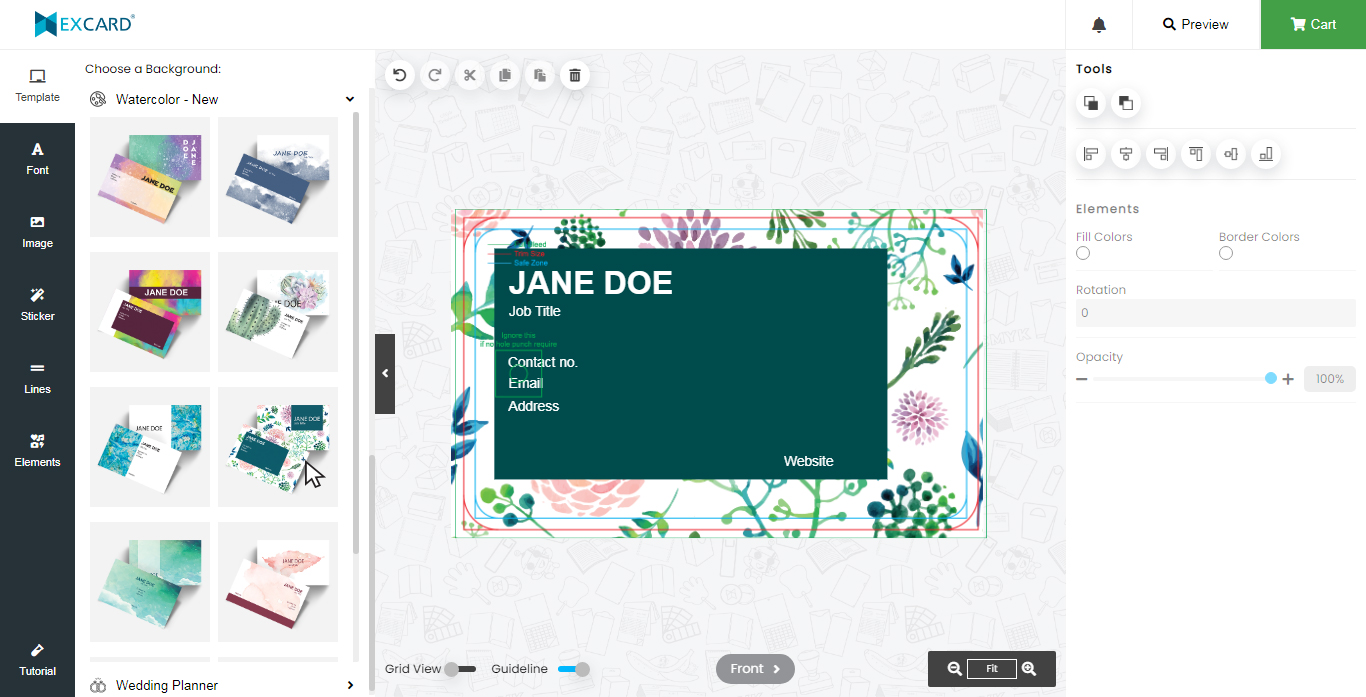
Task: Choose the pastel rainbow watercolor background
Action: click(x=150, y=177)
